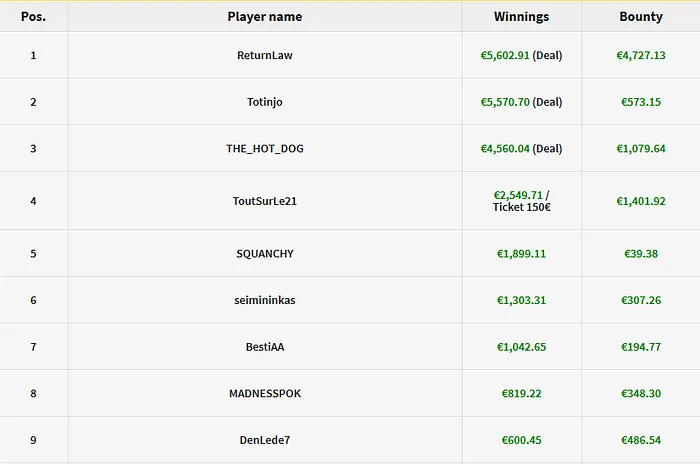
Task: Select the €1,079.64 bounty amount
Action: tap(641, 149)
